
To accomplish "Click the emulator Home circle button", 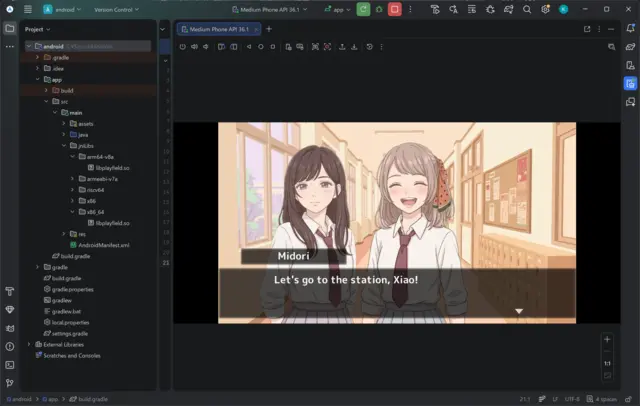I will (260, 47).
